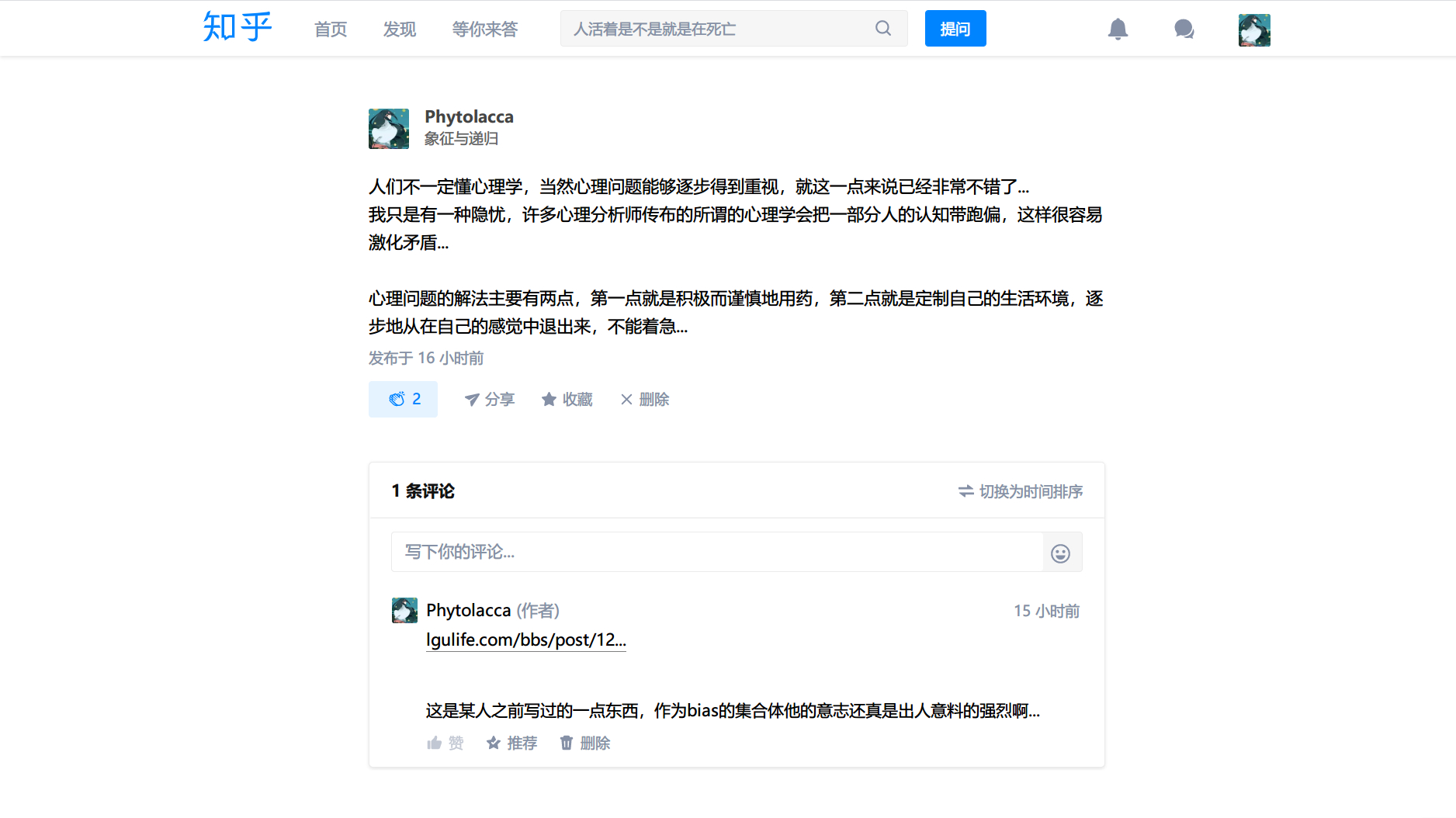Click commenter avatar in comment section

(x=404, y=611)
